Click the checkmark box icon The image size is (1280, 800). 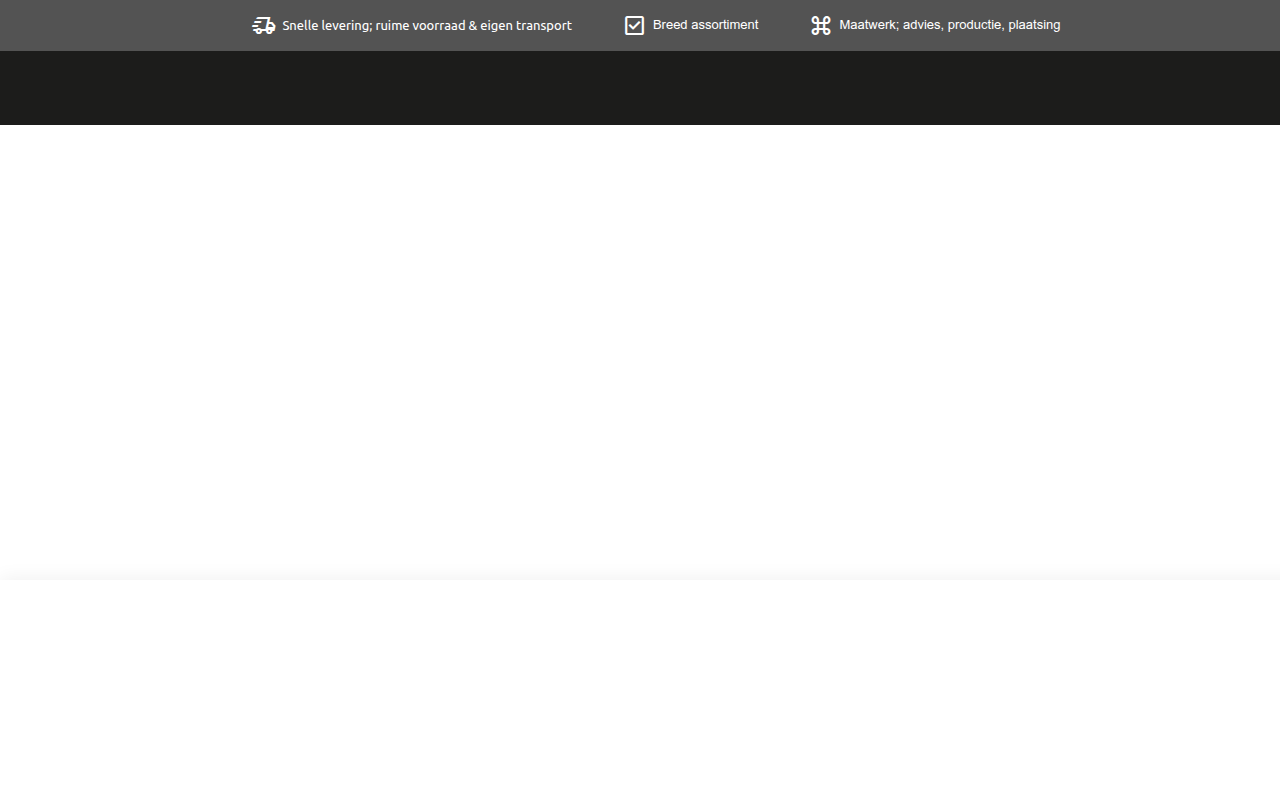coord(634,26)
